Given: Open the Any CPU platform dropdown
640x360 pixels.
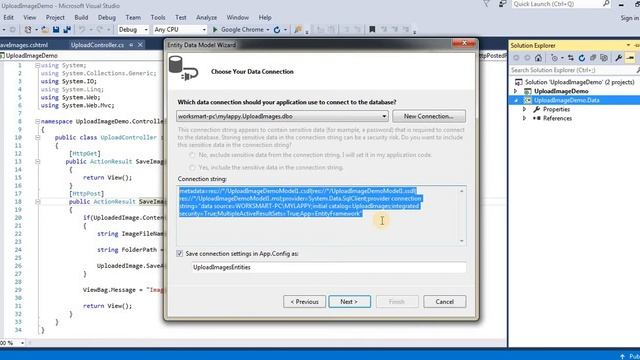Looking at the screenshot, I should pos(204,30).
